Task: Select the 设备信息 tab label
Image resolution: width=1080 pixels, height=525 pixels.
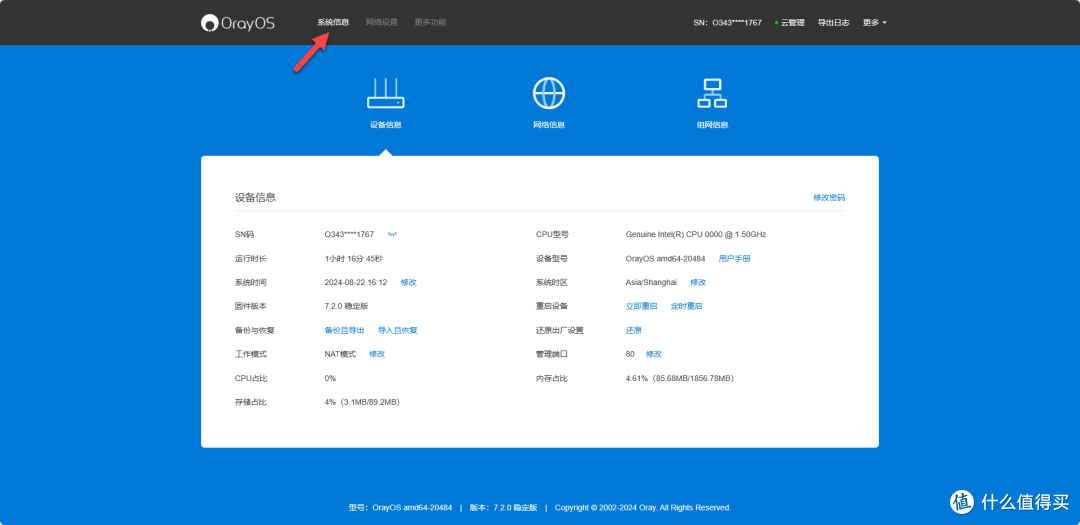Action: click(386, 125)
